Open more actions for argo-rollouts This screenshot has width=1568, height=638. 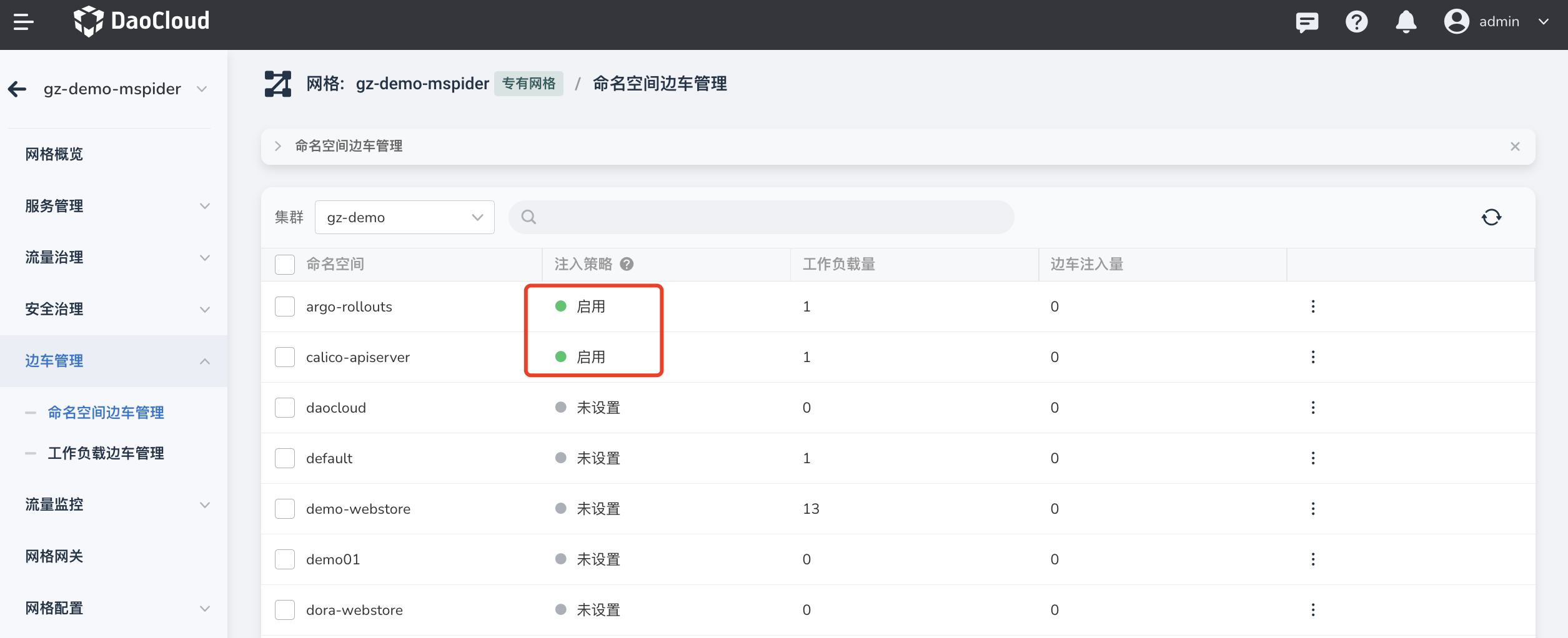click(1313, 307)
